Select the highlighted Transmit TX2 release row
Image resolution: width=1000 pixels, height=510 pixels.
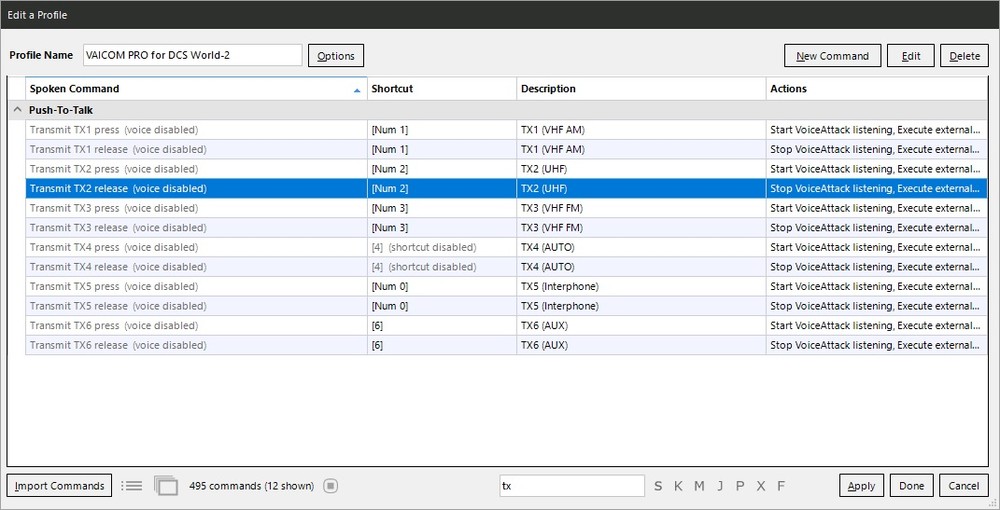coord(506,188)
